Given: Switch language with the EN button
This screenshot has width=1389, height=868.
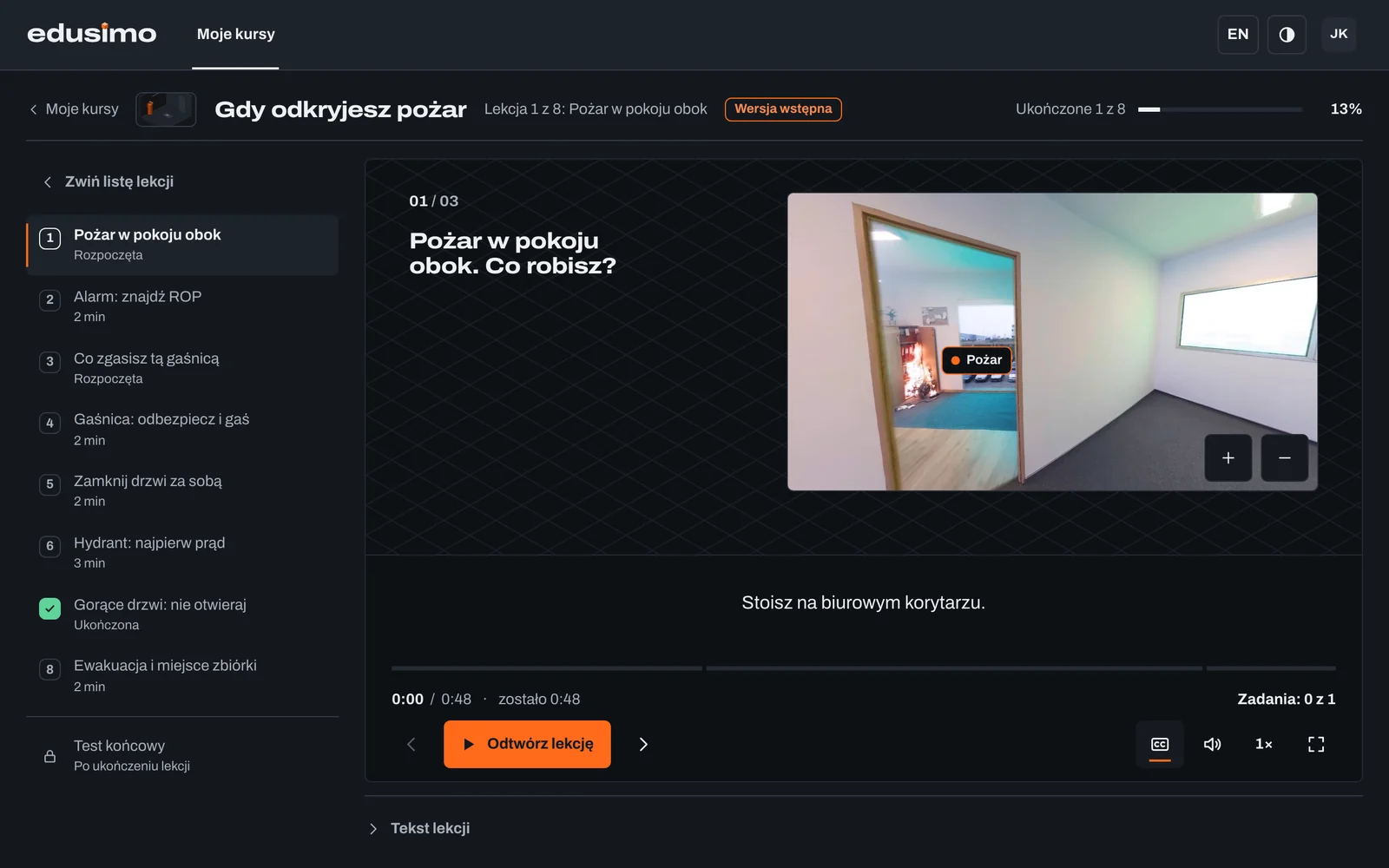Looking at the screenshot, I should pyautogui.click(x=1238, y=35).
